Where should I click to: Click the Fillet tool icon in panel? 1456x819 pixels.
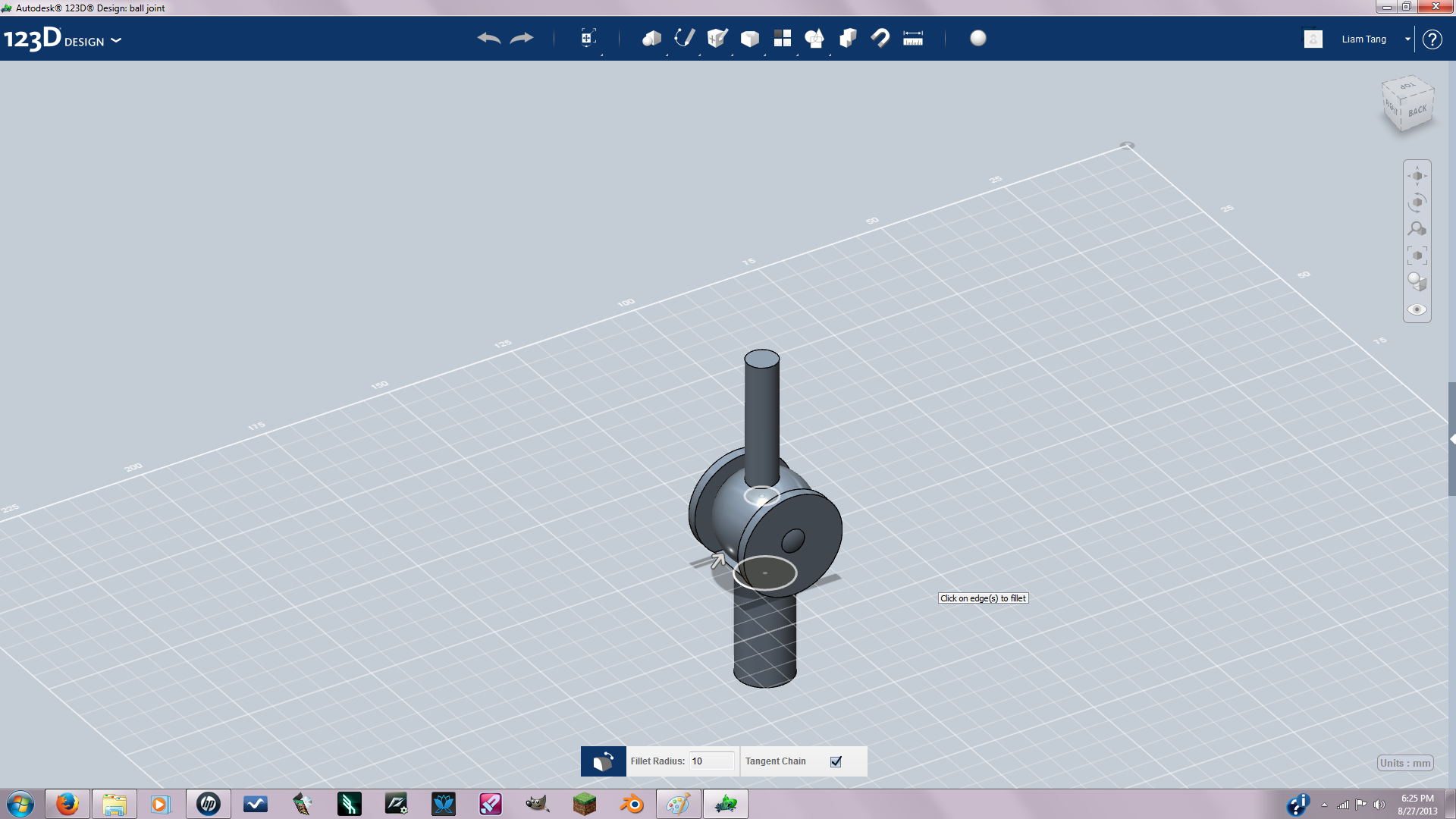click(604, 761)
